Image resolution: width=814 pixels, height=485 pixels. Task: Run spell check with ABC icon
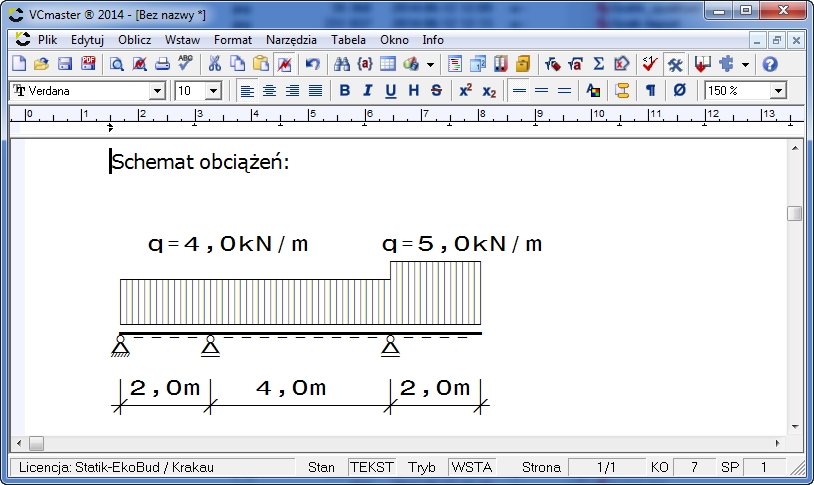point(185,64)
